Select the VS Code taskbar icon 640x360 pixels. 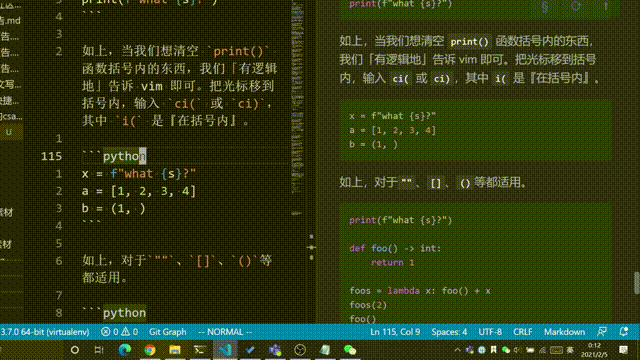tap(225, 350)
